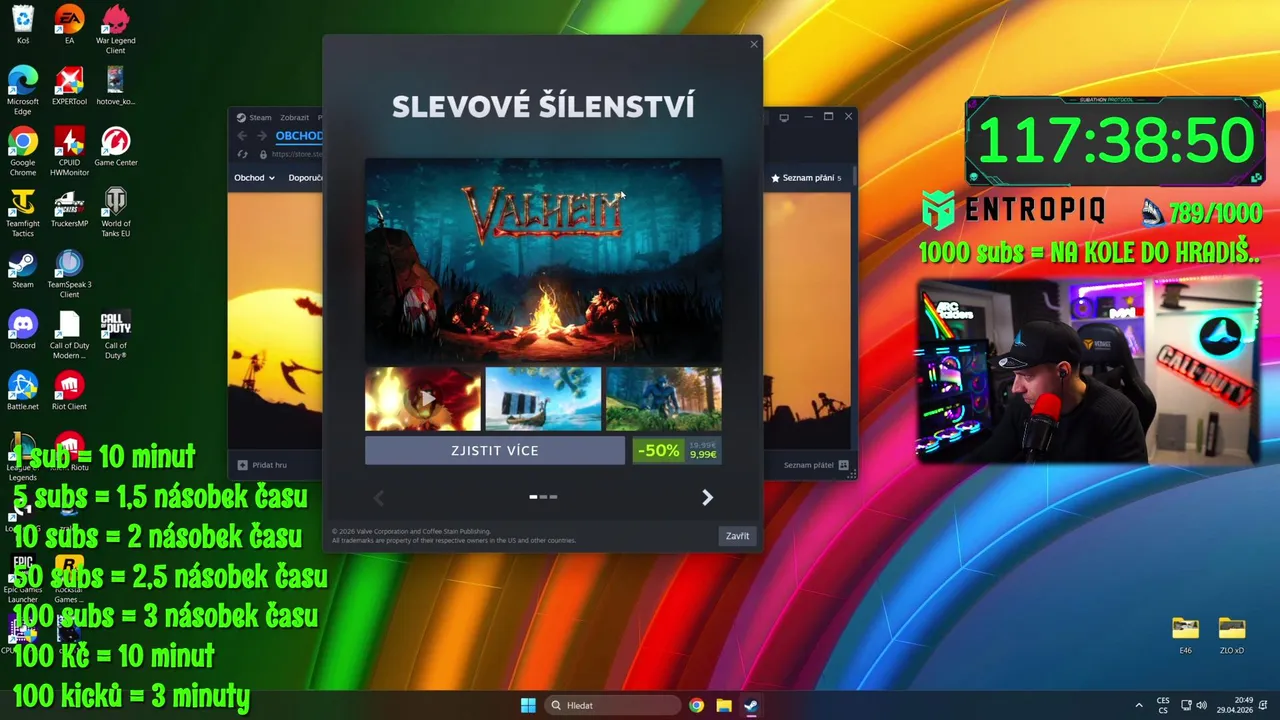Open the hotove_ko file on desktop
This screenshot has width=1280, height=720.
pyautogui.click(x=115, y=86)
